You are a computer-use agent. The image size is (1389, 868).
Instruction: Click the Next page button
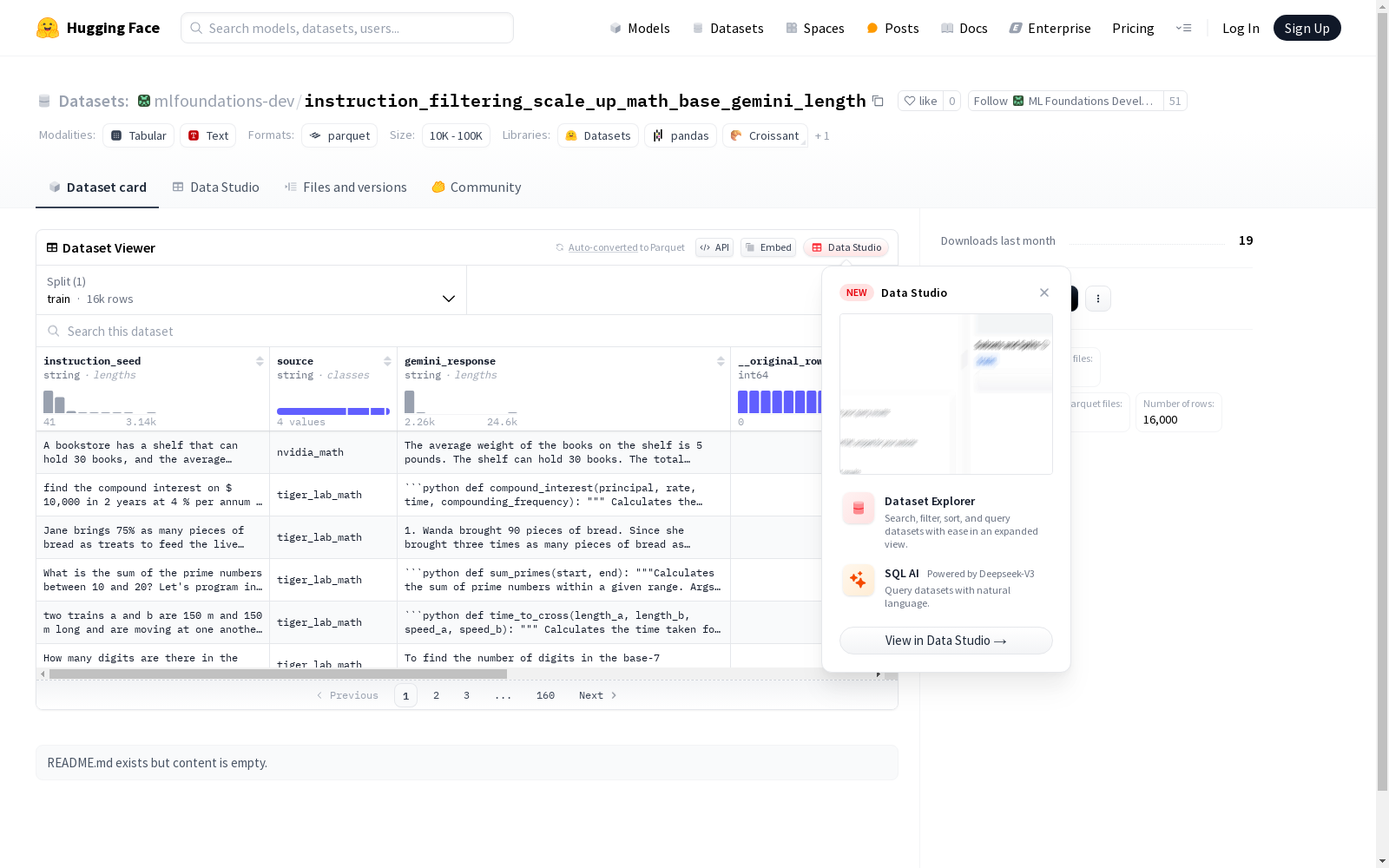[x=598, y=695]
